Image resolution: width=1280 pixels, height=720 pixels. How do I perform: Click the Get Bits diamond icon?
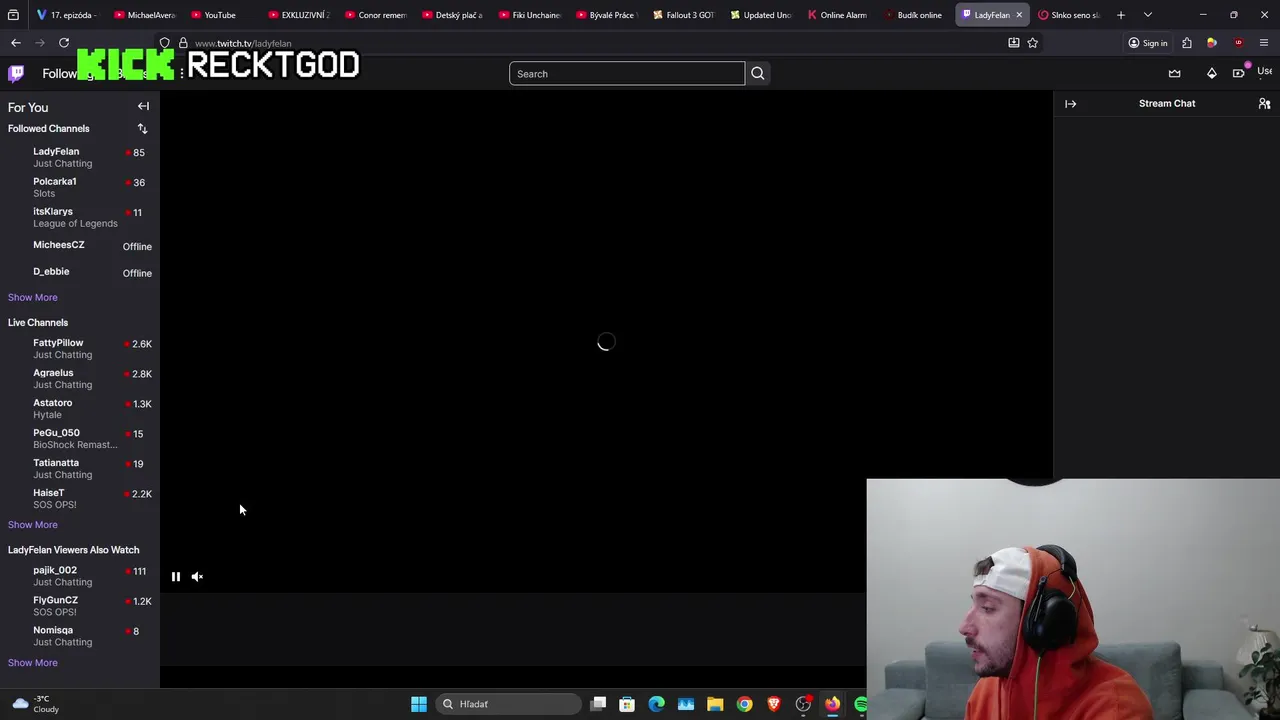pyautogui.click(x=1211, y=73)
